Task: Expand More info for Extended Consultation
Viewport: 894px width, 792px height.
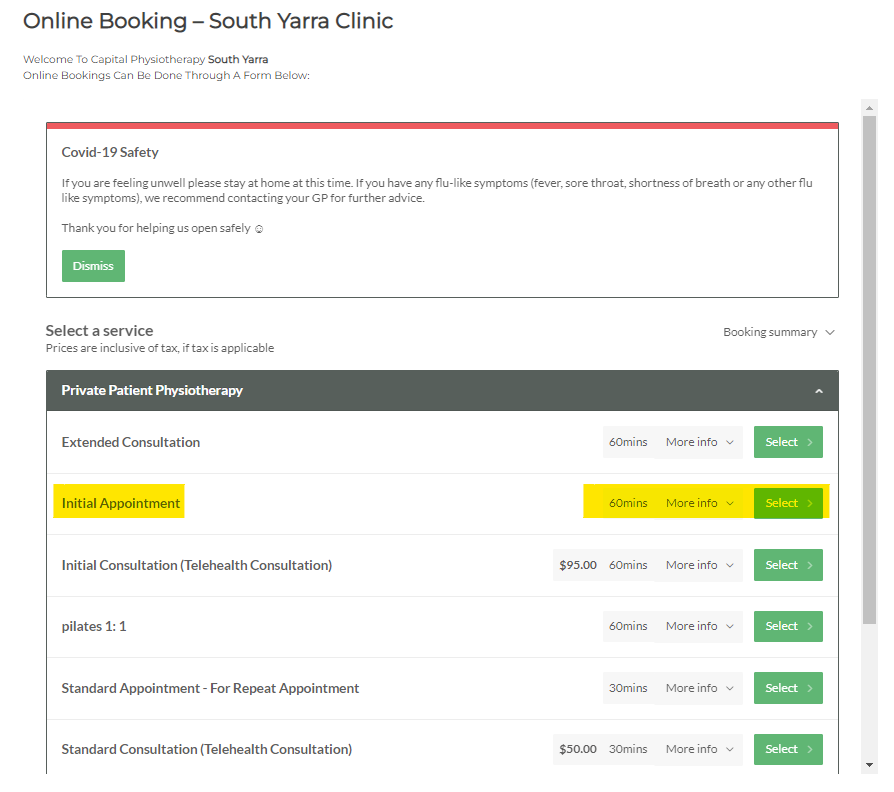Action: 700,441
